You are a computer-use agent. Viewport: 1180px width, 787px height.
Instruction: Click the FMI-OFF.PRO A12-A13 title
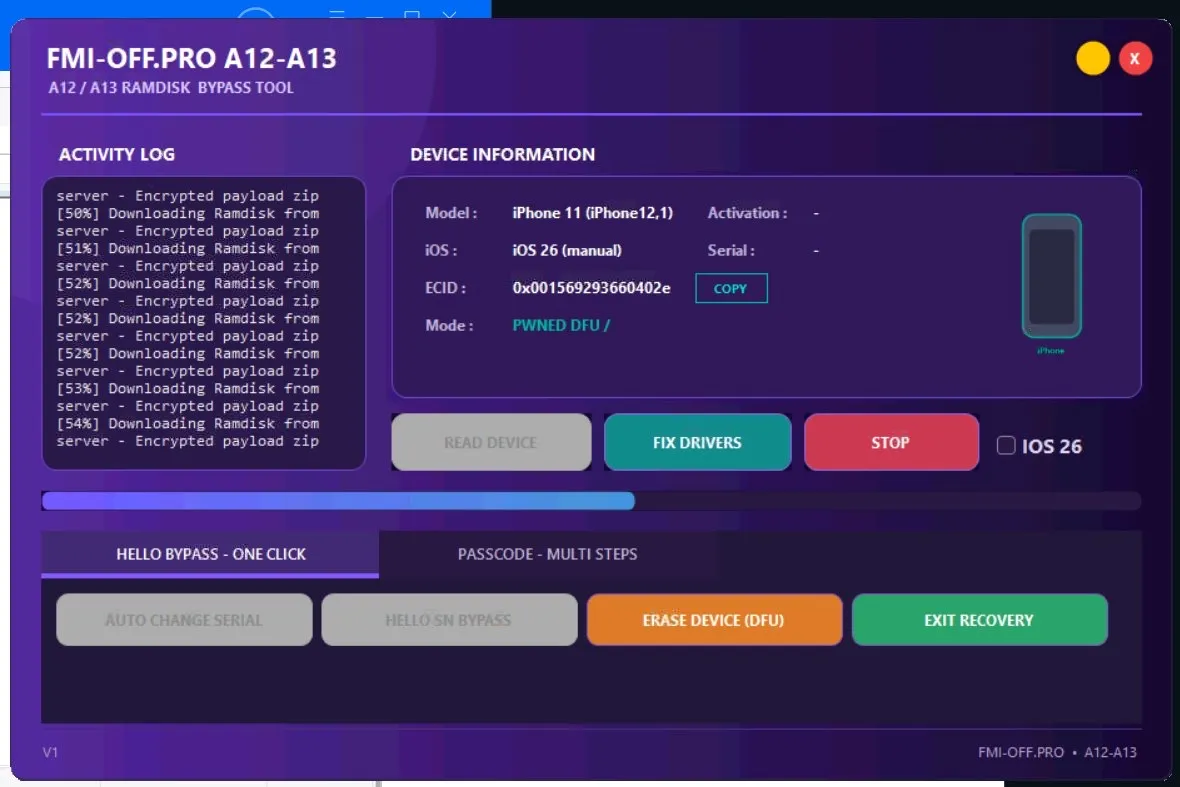192,59
